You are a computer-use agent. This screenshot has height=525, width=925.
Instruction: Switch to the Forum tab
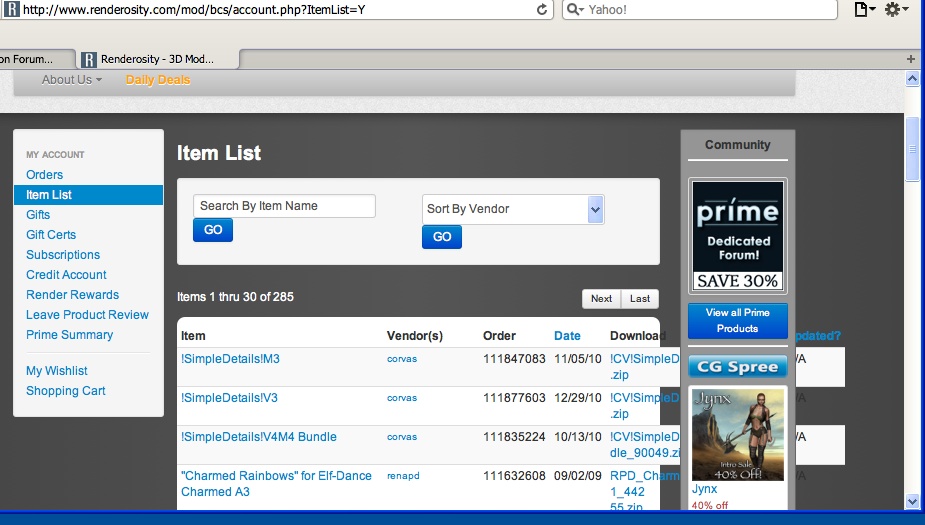37,59
